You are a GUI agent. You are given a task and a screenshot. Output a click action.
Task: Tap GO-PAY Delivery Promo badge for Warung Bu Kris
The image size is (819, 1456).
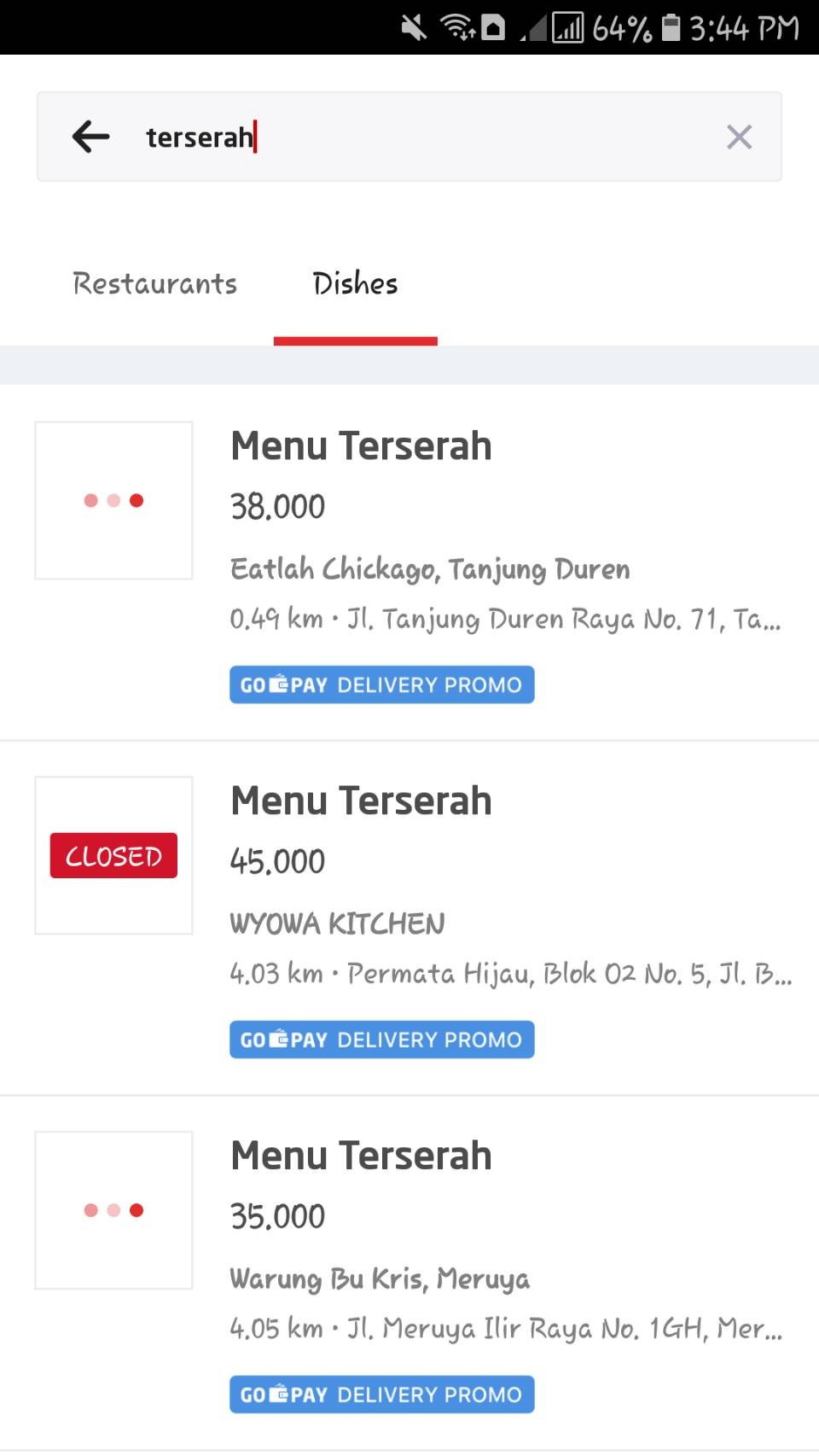[381, 1395]
